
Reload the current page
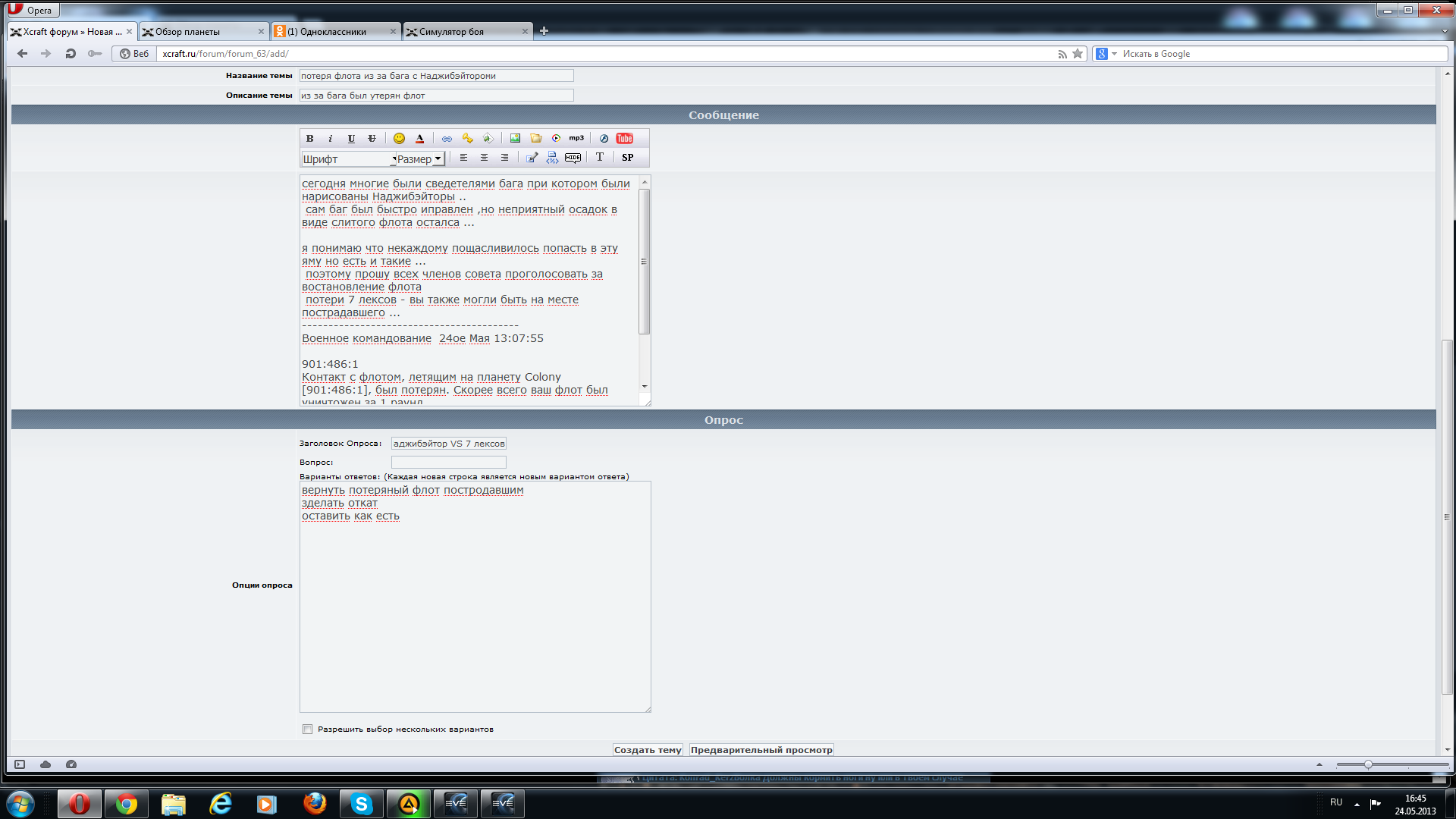point(71,54)
